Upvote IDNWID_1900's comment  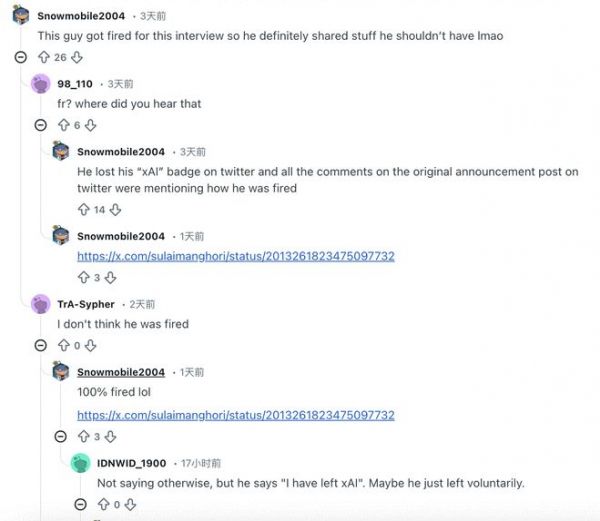click(103, 505)
